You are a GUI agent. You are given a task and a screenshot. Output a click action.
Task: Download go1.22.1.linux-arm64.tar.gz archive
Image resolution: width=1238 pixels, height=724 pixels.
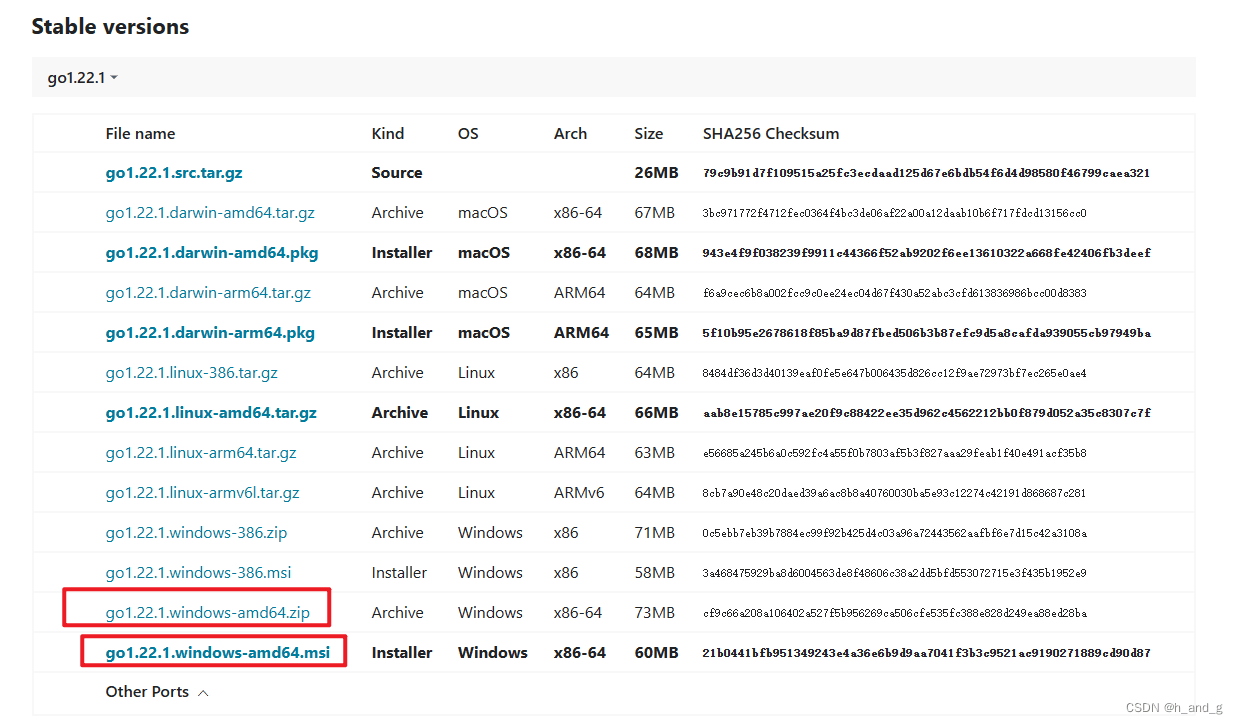(201, 453)
